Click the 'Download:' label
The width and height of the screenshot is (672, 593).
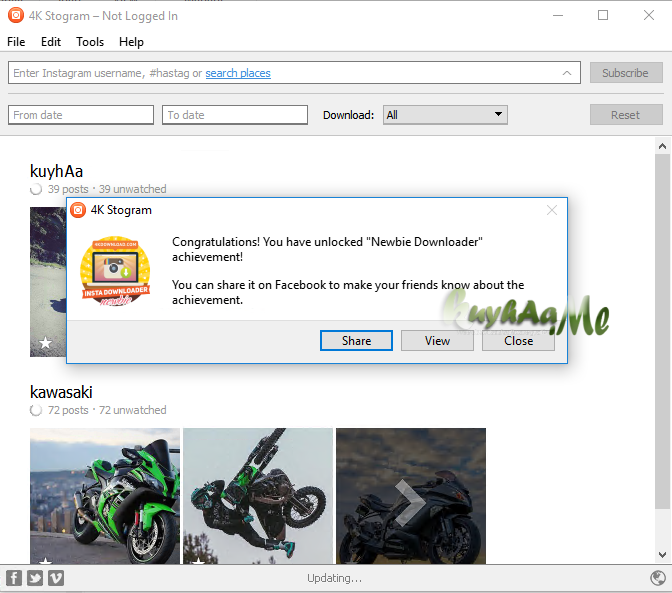[348, 115]
